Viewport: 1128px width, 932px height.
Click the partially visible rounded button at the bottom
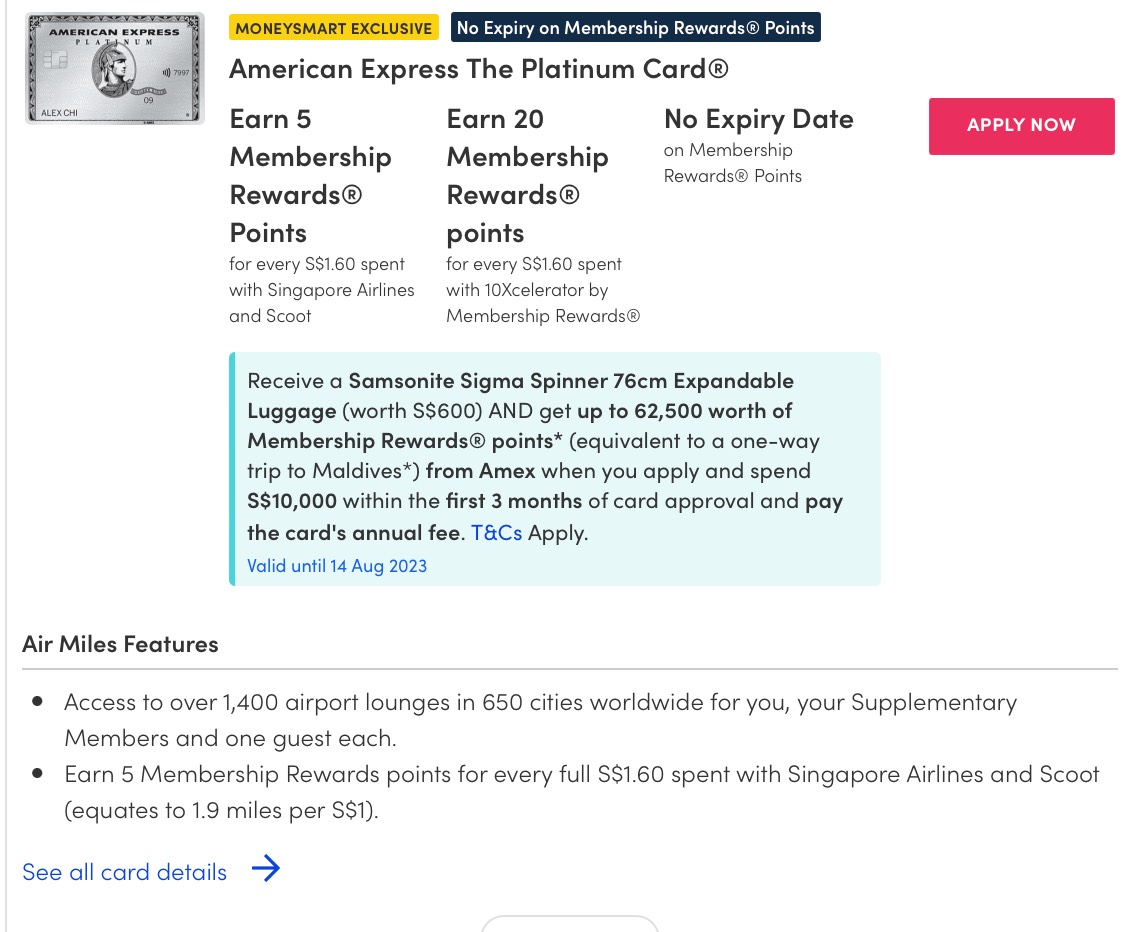point(569,924)
